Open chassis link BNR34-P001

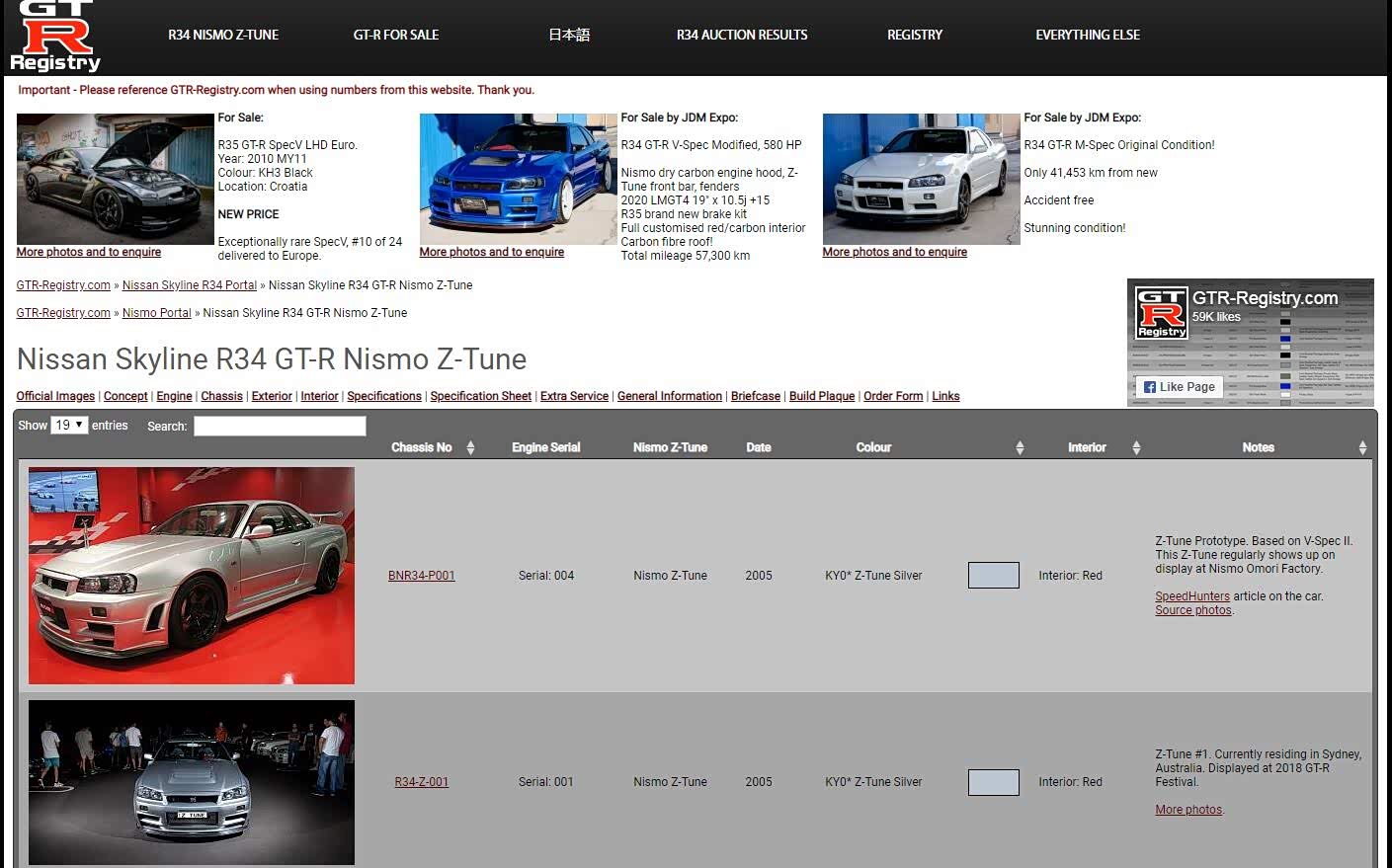click(x=422, y=576)
